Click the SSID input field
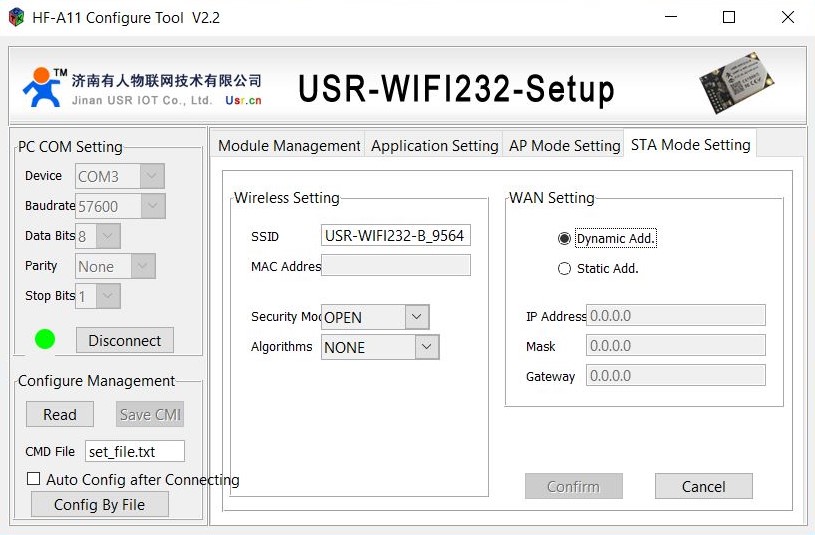Screen dimensions: 815x535 396,236
